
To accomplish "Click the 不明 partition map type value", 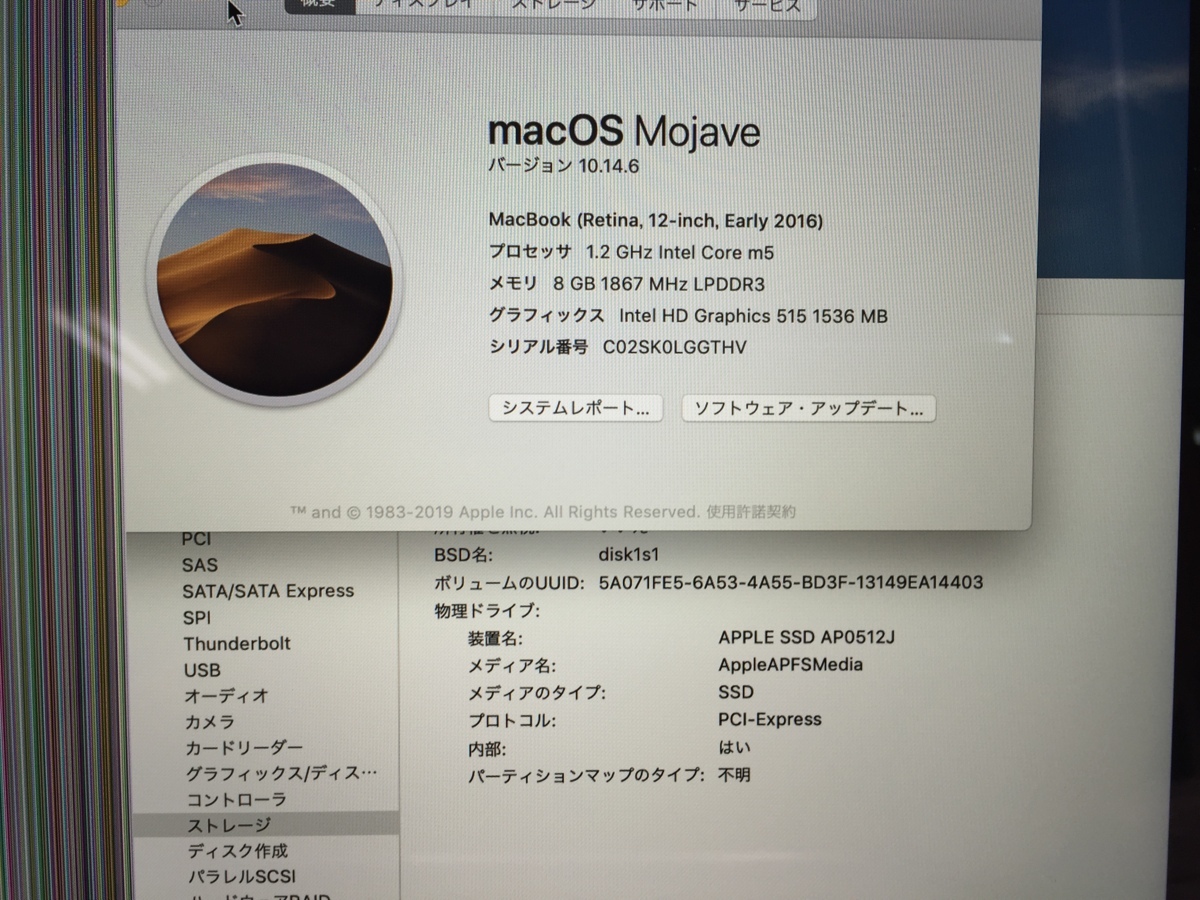I will pyautogui.click(x=734, y=774).
